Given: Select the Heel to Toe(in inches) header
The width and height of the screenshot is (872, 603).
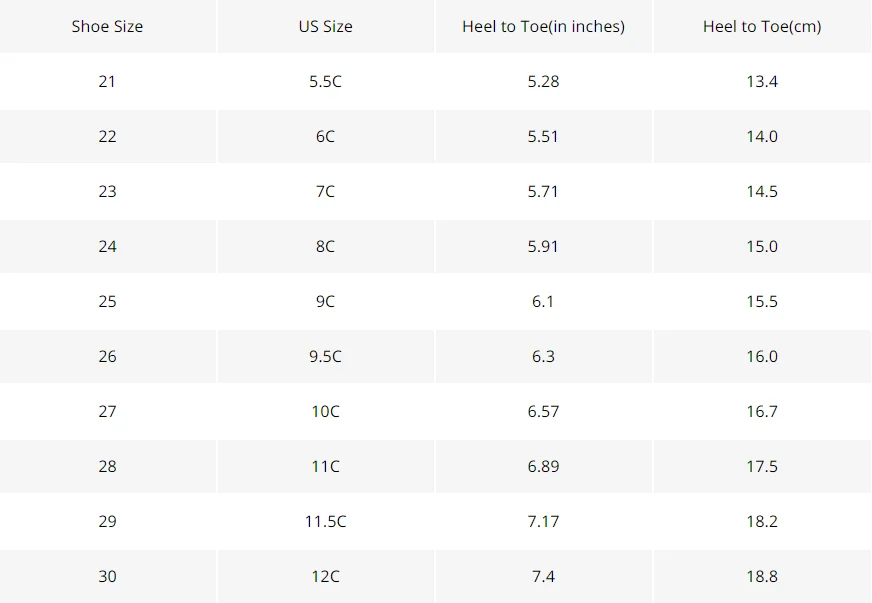Looking at the screenshot, I should tap(543, 26).
